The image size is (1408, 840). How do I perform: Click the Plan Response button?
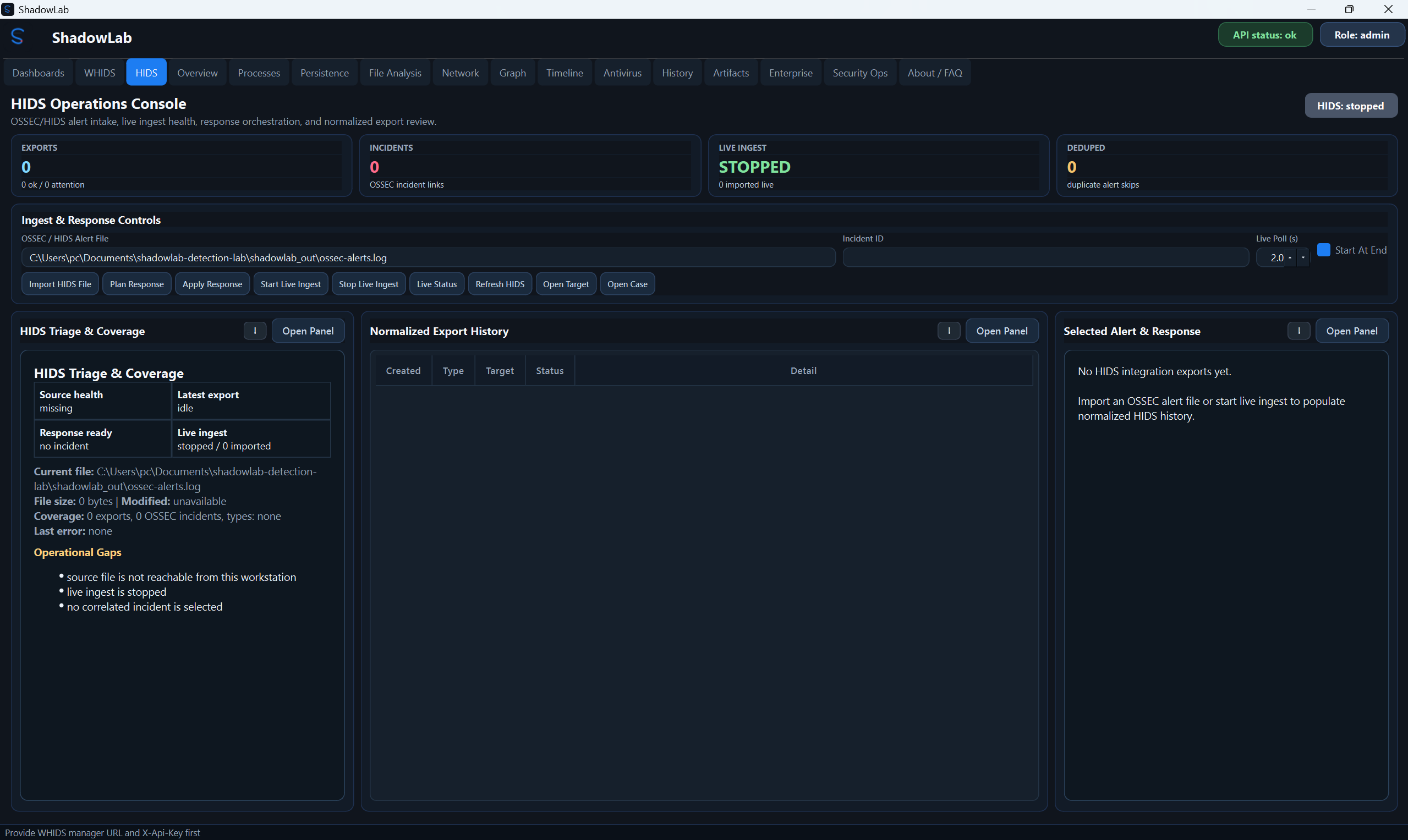click(x=136, y=284)
